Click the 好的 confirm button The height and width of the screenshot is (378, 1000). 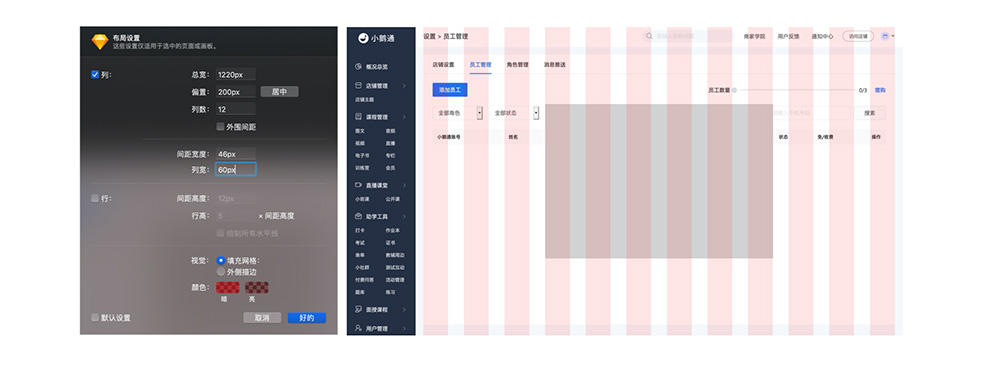(307, 317)
